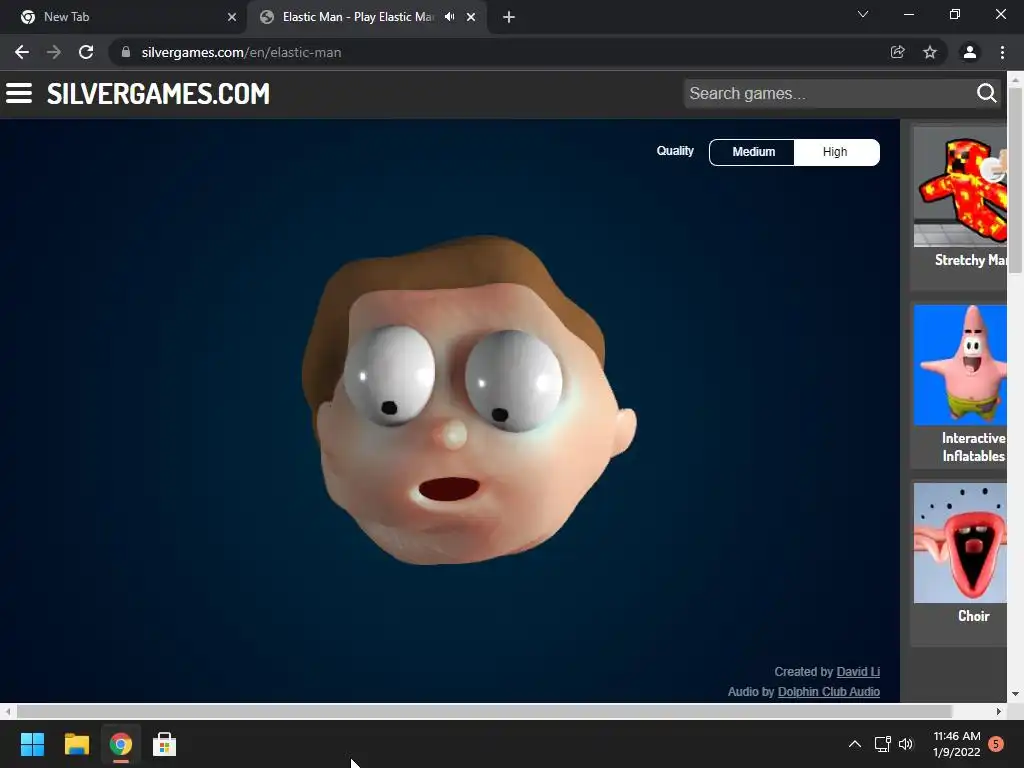Image resolution: width=1024 pixels, height=768 pixels.
Task: Switch to the New Tab tab
Action: [x=123, y=17]
